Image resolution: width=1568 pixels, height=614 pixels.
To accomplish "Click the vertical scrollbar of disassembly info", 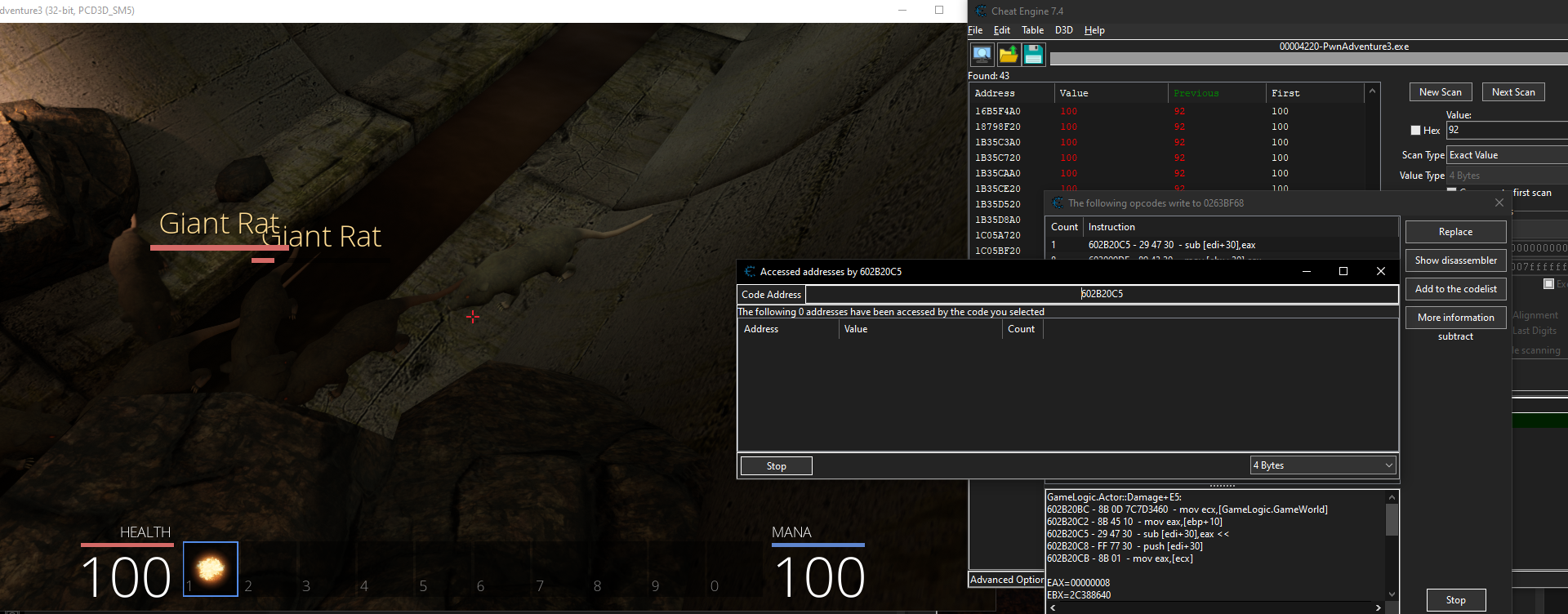I will click(1392, 520).
